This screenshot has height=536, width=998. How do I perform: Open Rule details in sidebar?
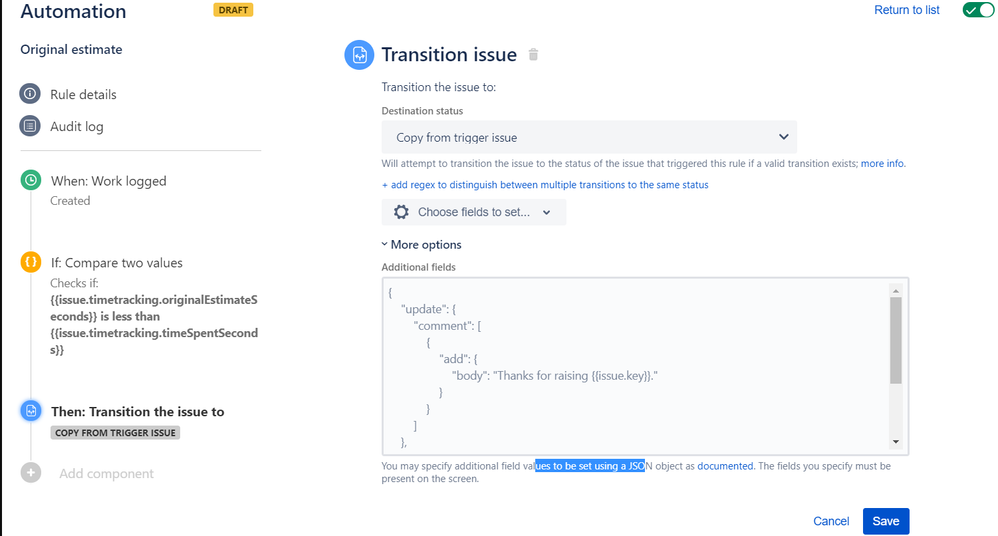tap(83, 94)
